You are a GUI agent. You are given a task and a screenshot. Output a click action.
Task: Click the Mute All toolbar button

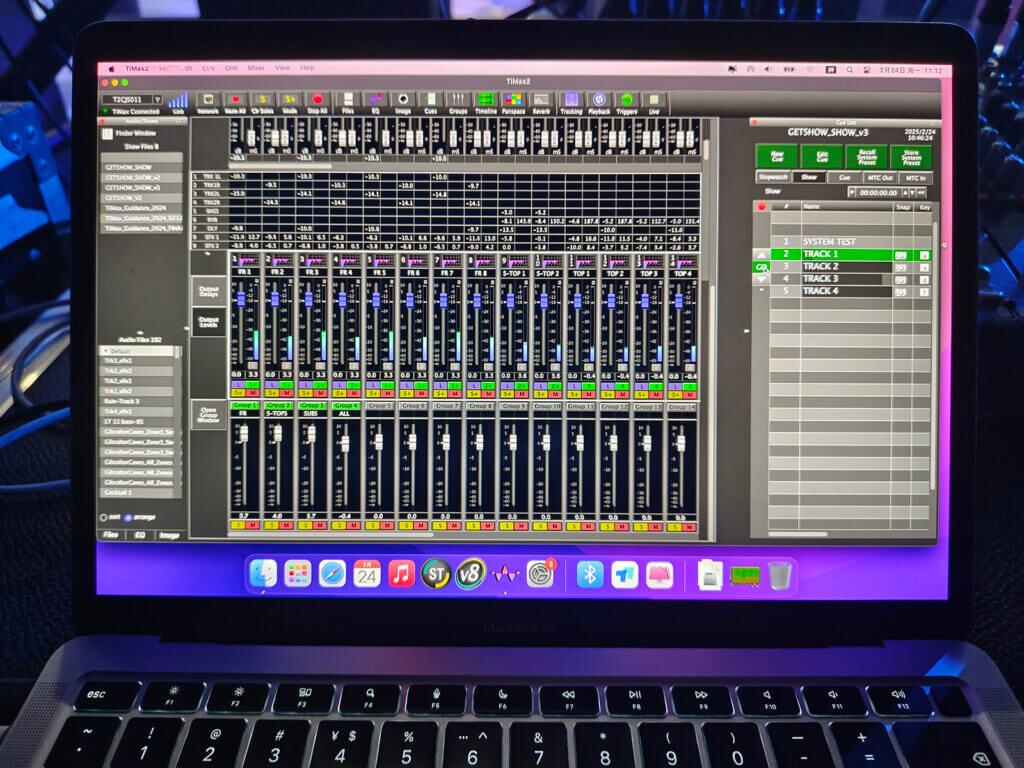pos(235,100)
